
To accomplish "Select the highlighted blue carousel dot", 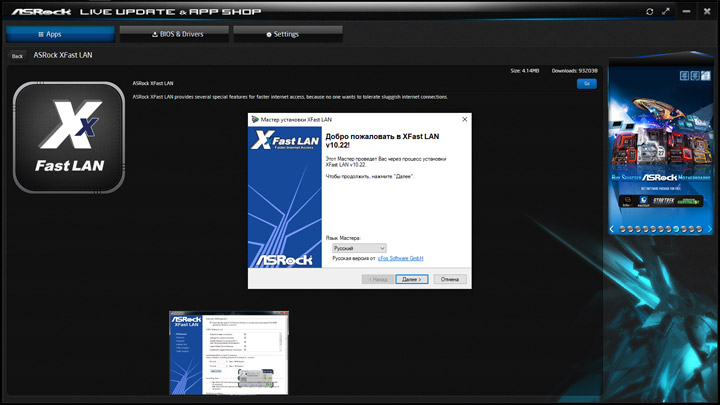I will [x=676, y=229].
